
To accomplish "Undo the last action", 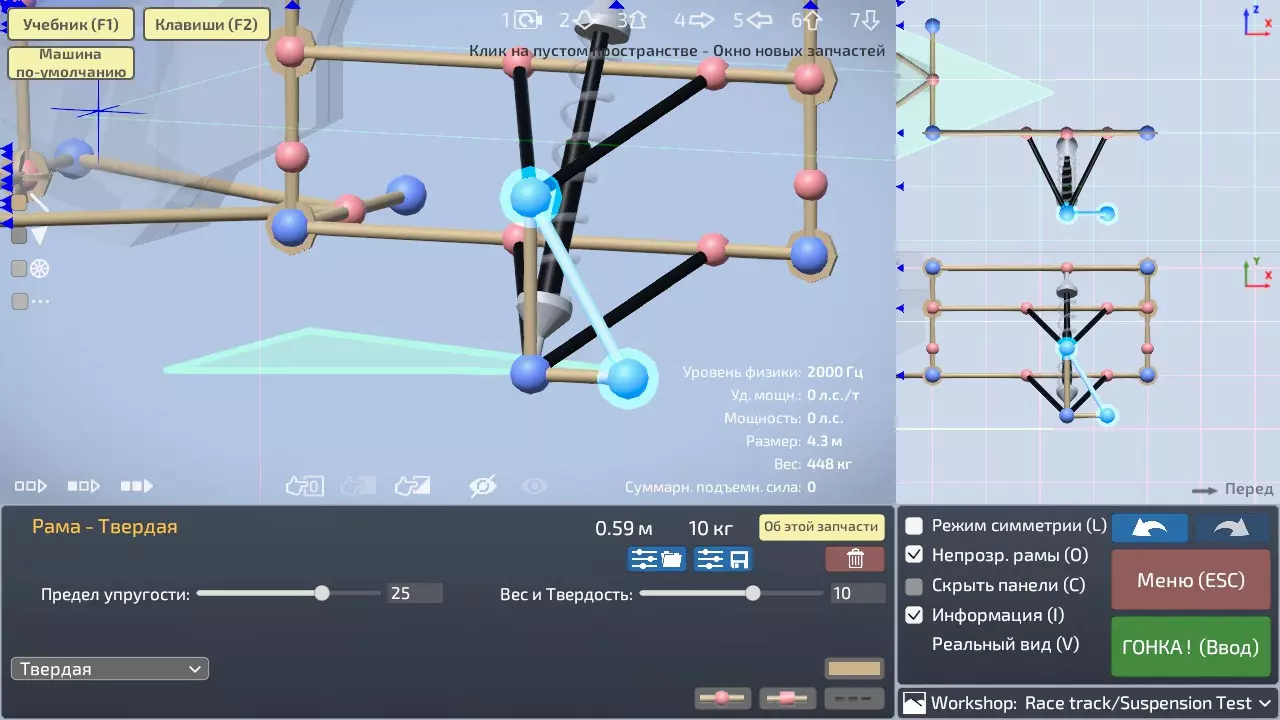I will coord(1150,528).
